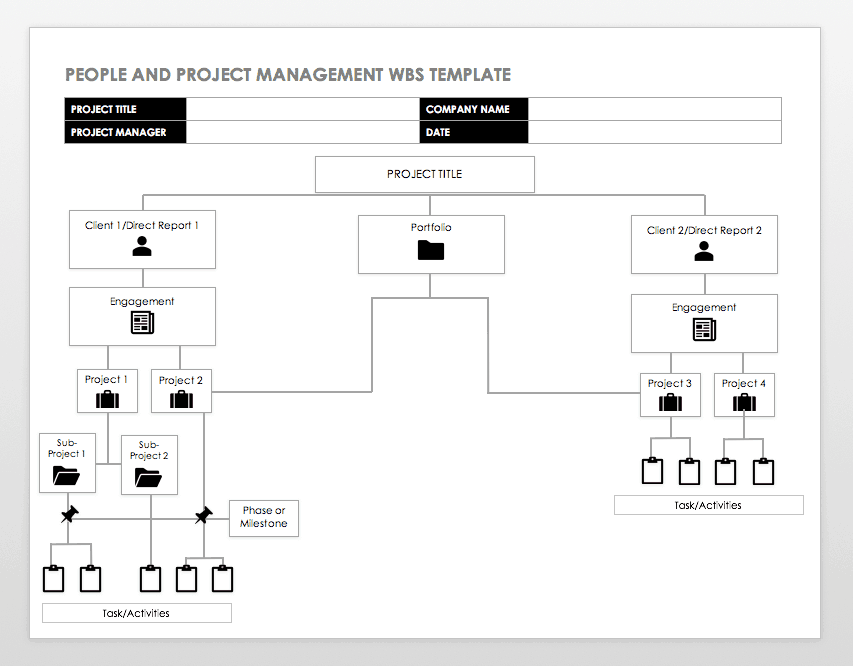Click the person icon under Client 1/Direct Report 1
Viewport: 853px width, 666px height.
[x=142, y=246]
